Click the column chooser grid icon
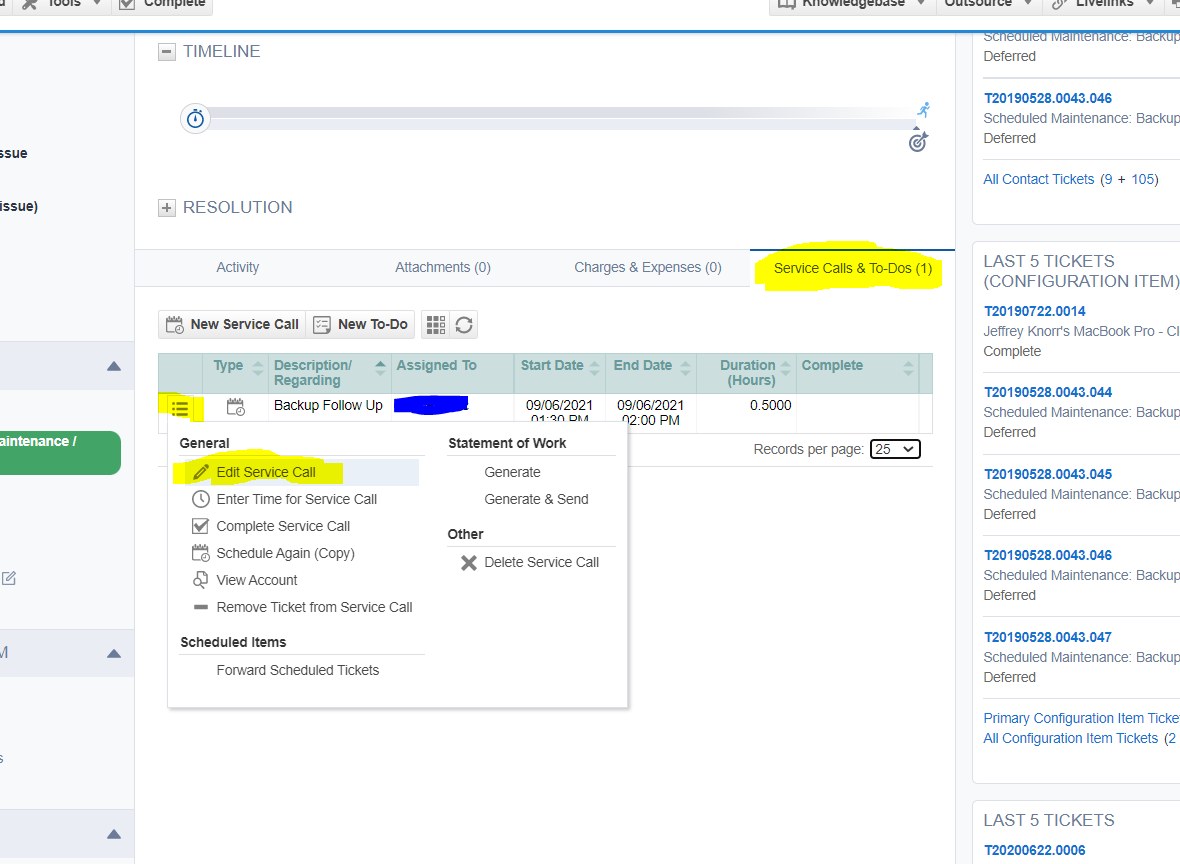Screen dimensions: 1180x864 click(x=435, y=324)
